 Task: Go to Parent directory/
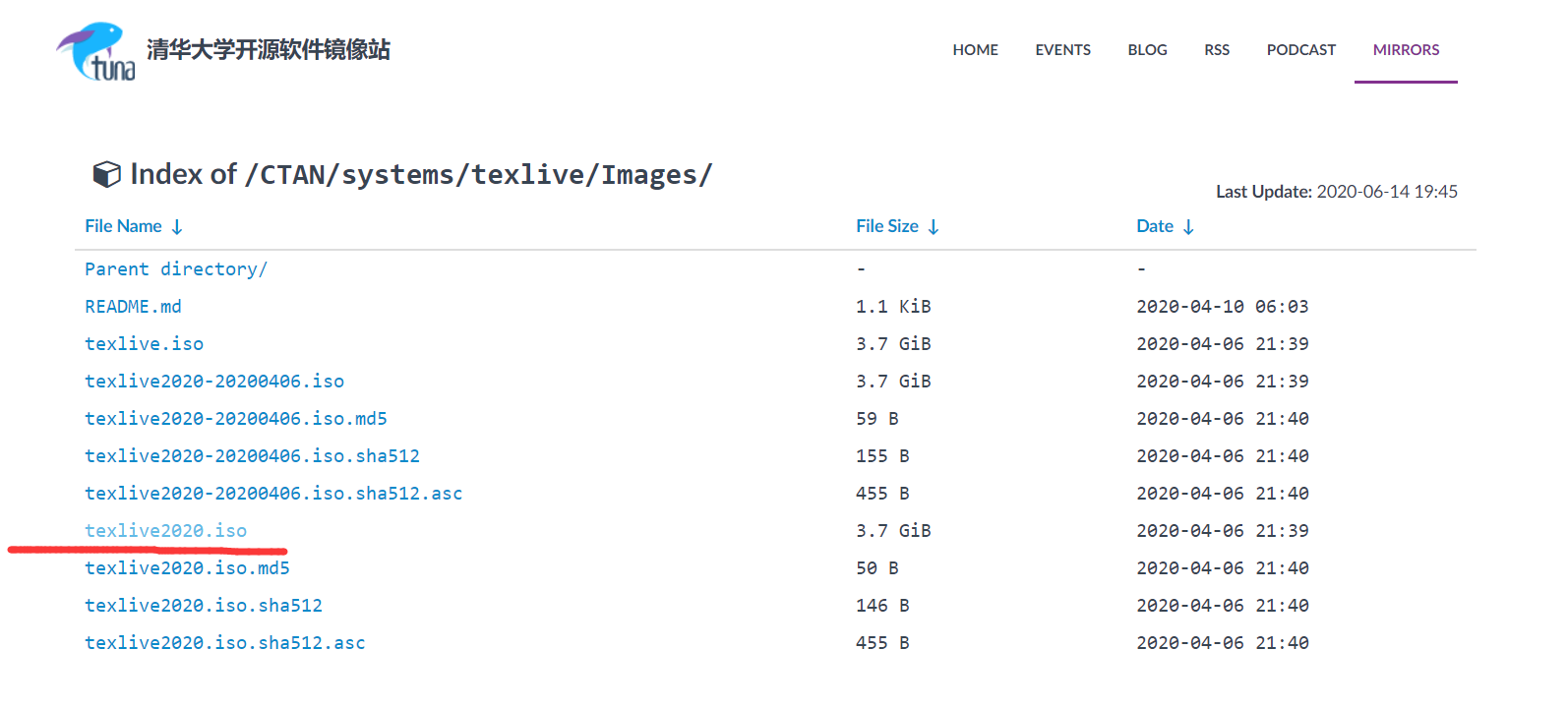click(x=176, y=269)
